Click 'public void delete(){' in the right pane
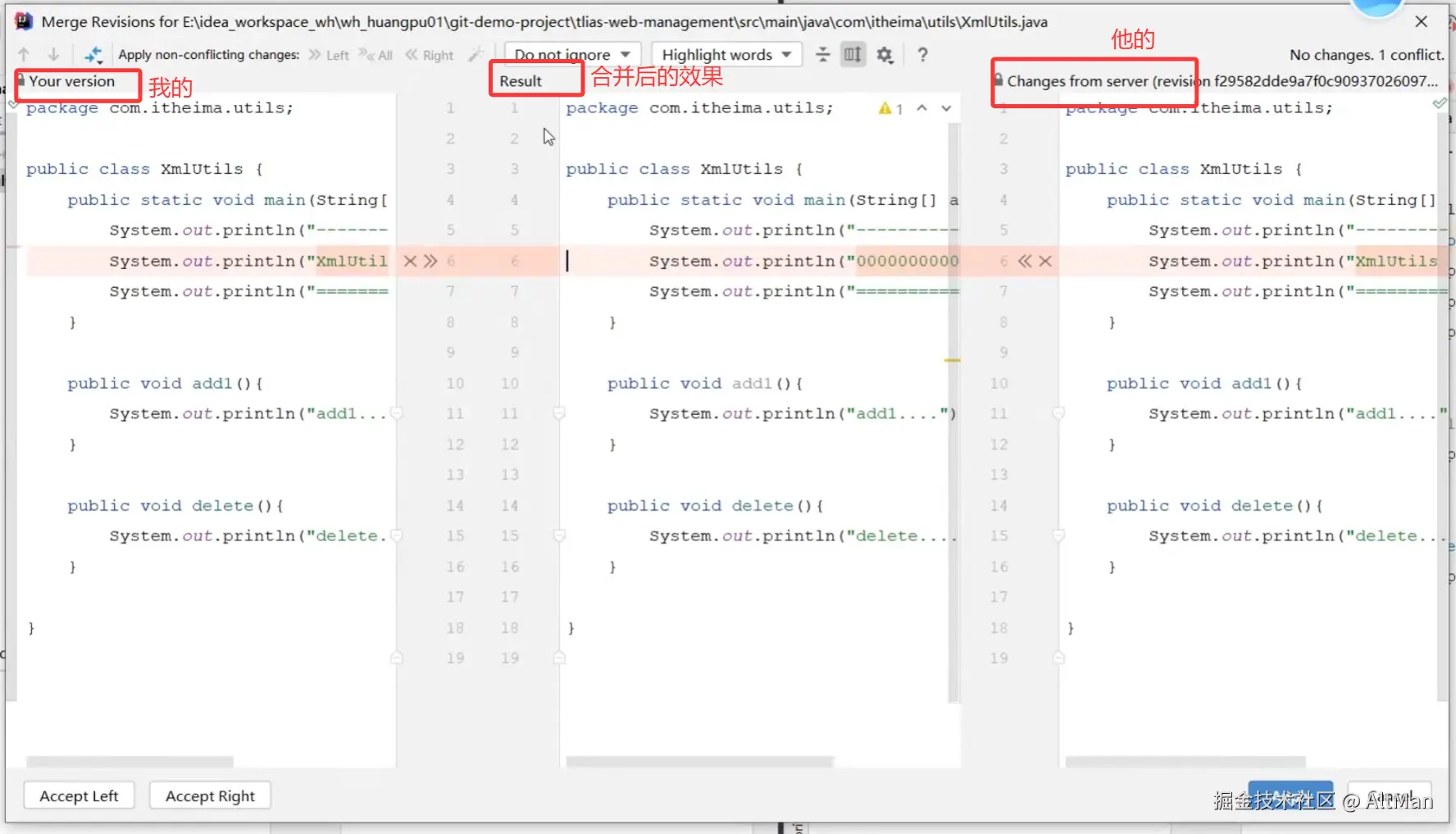 pyautogui.click(x=1214, y=505)
